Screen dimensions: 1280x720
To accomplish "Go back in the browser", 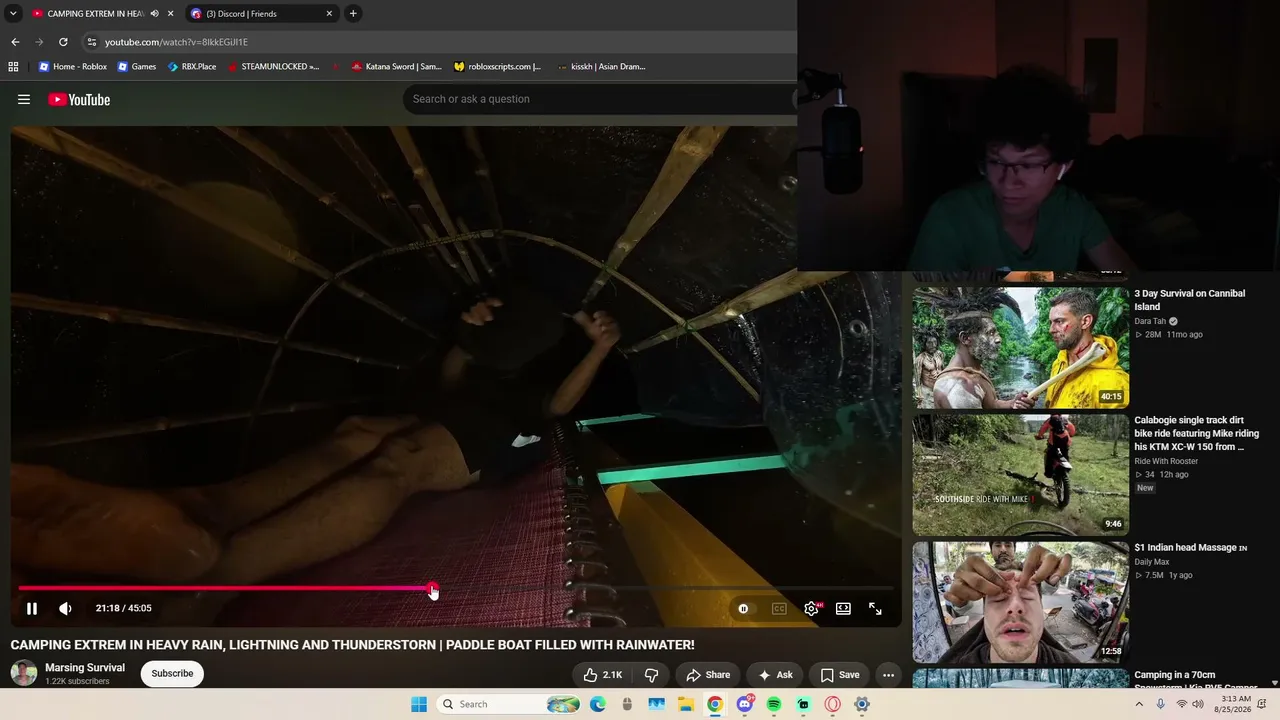I will click(15, 42).
